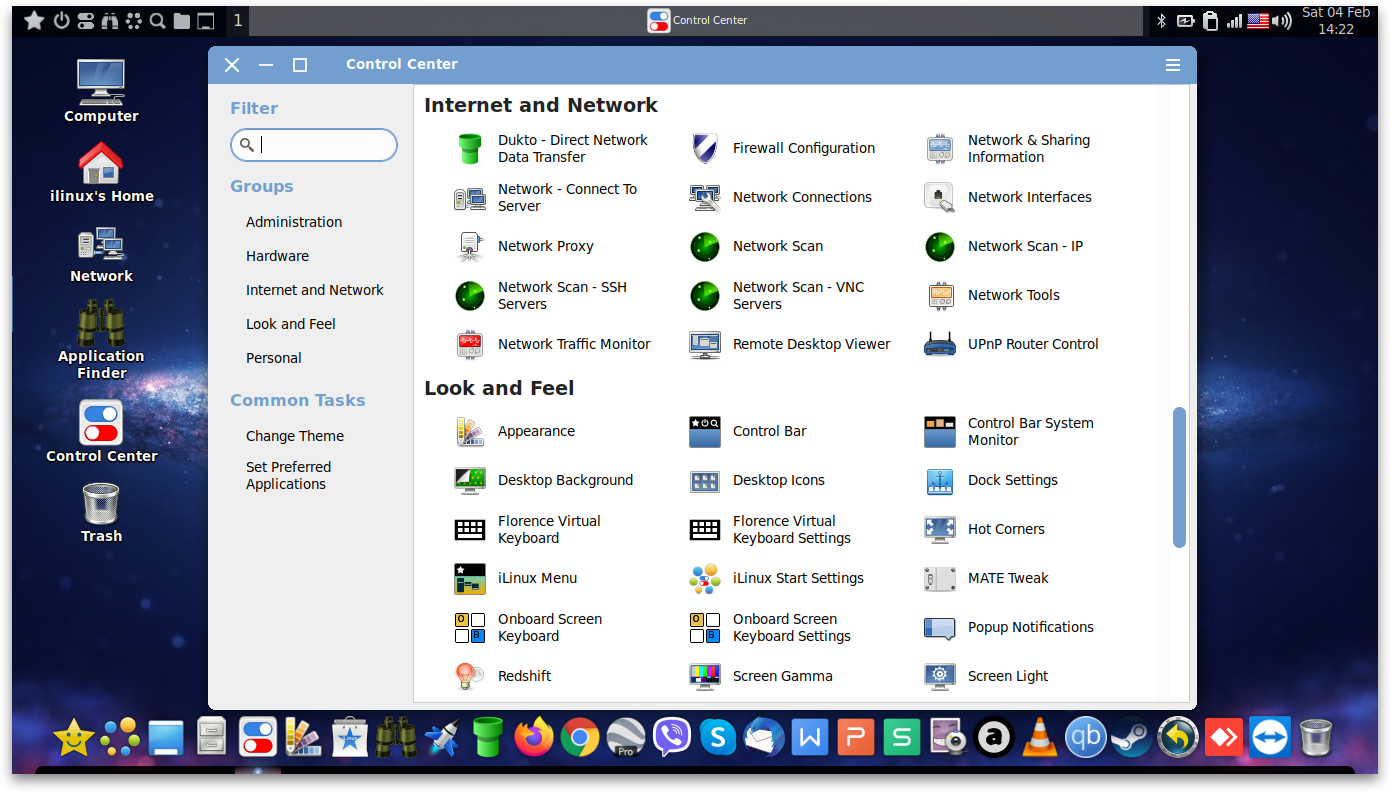This screenshot has height=792, width=1390.
Task: Launch Florence Virtual Keyboard
Action: pyautogui.click(x=529, y=529)
